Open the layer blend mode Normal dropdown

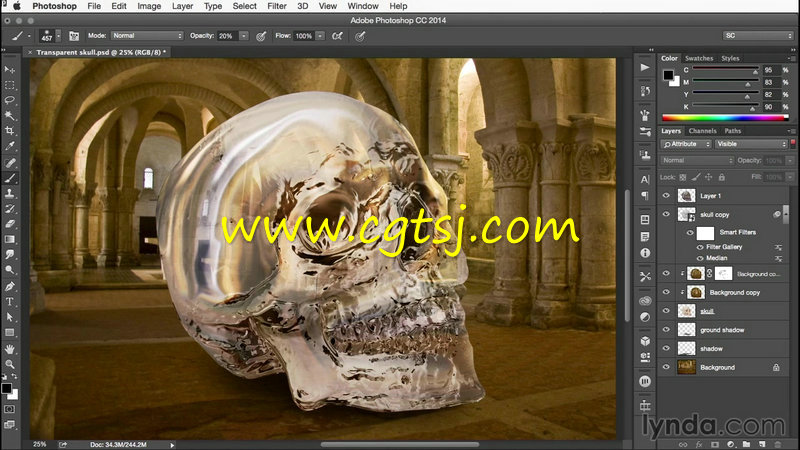pos(697,160)
